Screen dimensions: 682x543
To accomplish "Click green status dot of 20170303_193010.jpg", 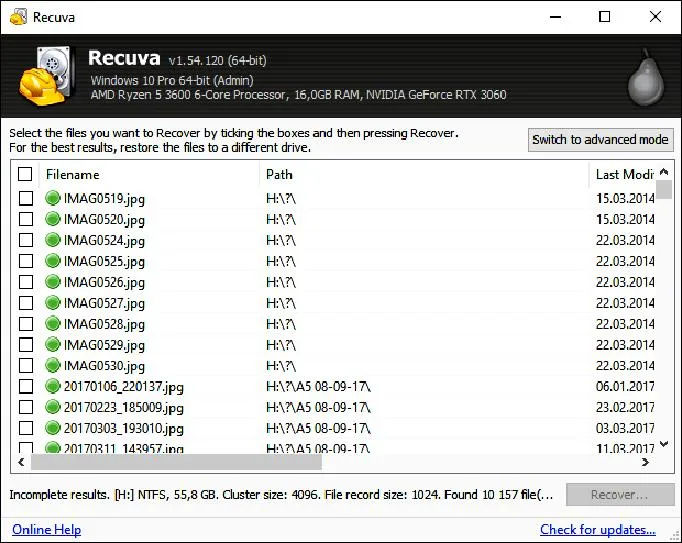I will pos(53,428).
